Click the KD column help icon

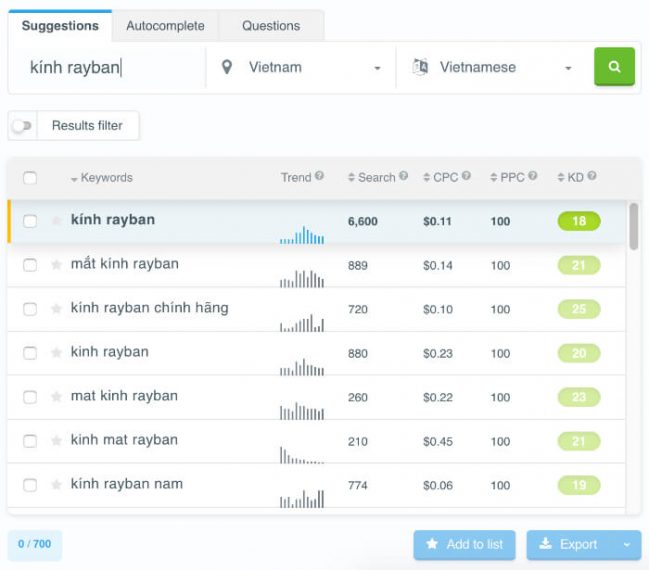pyautogui.click(x=592, y=176)
